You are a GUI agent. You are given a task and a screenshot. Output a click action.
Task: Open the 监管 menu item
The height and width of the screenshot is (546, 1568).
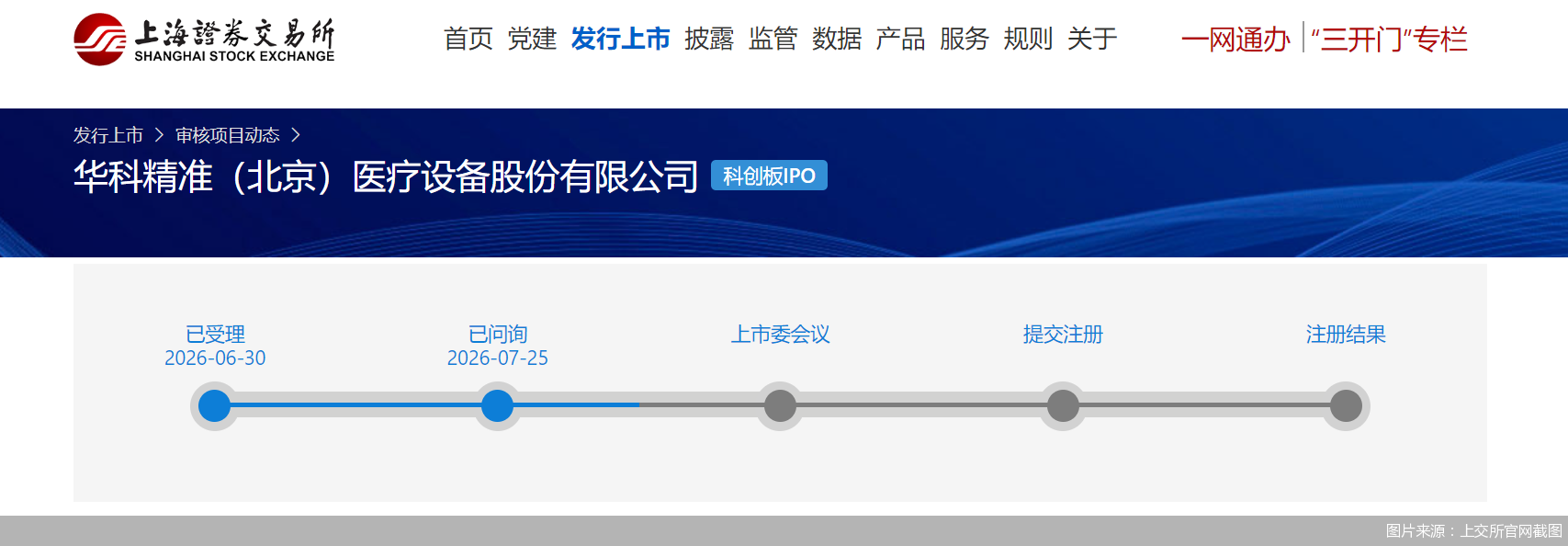(773, 39)
